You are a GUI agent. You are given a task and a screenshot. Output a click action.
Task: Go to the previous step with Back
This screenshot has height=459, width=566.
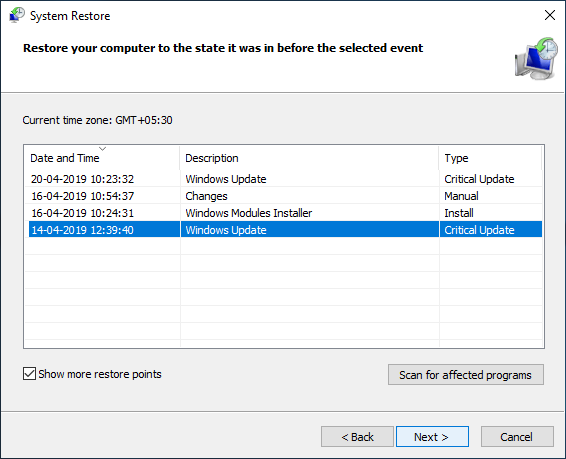(x=357, y=437)
